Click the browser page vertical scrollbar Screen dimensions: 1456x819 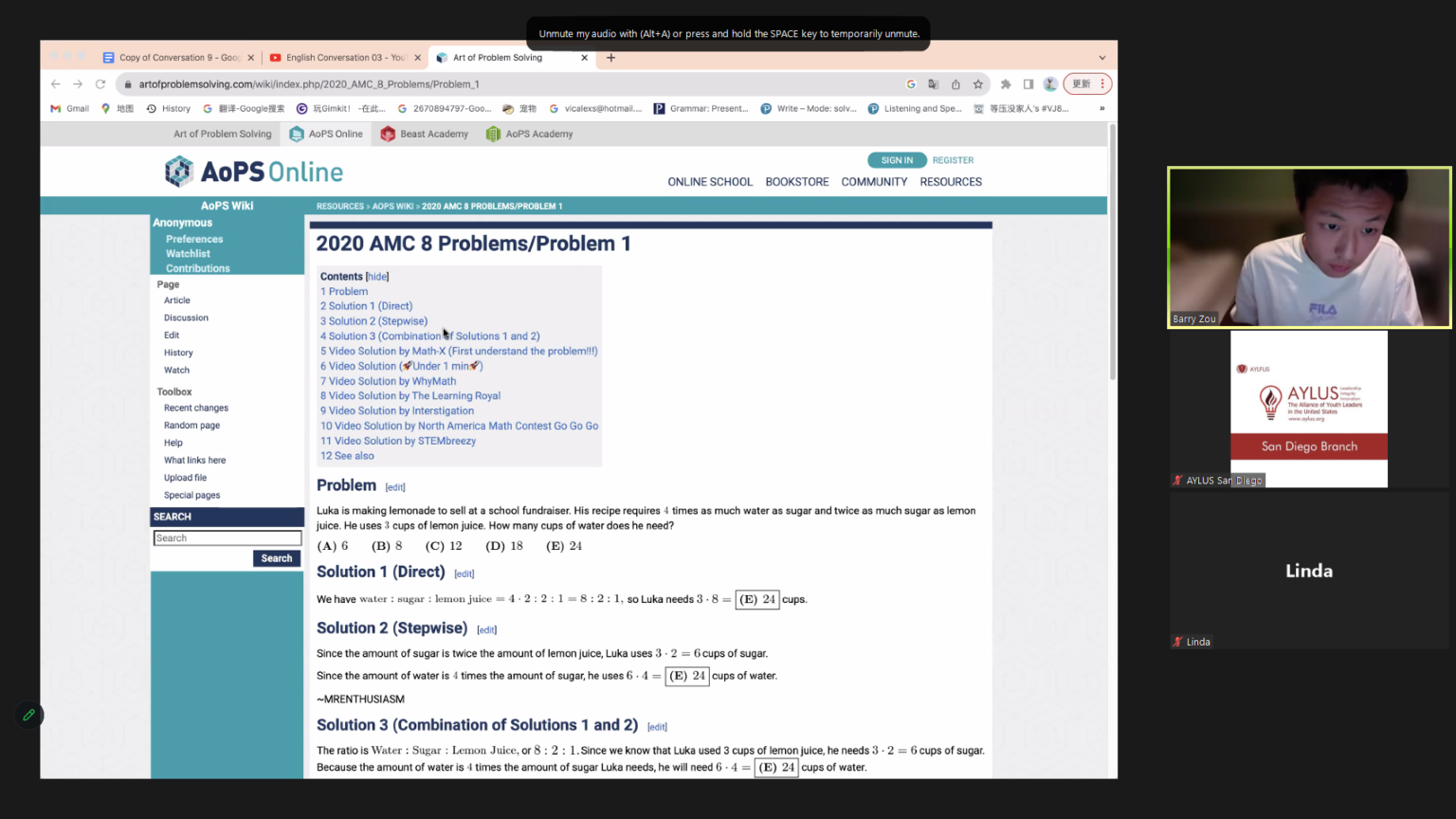1113,250
